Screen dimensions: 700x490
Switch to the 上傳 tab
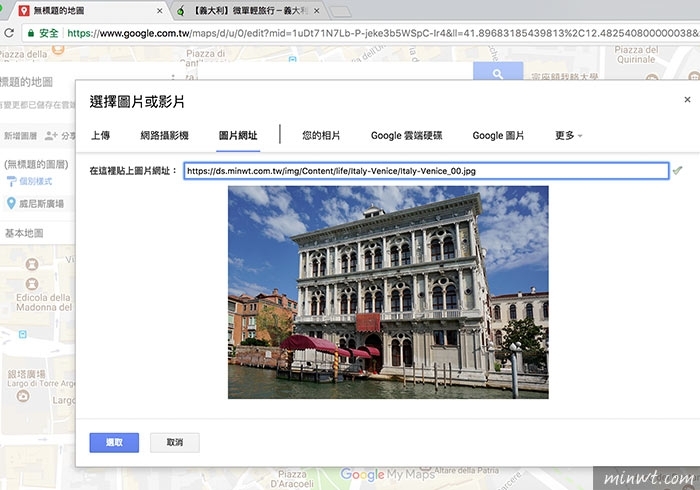(101, 135)
